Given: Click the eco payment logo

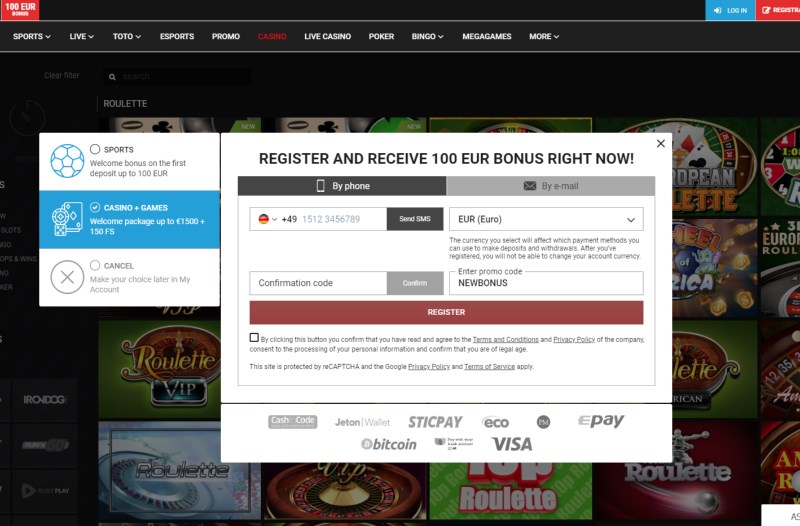Looking at the screenshot, I should 495,422.
